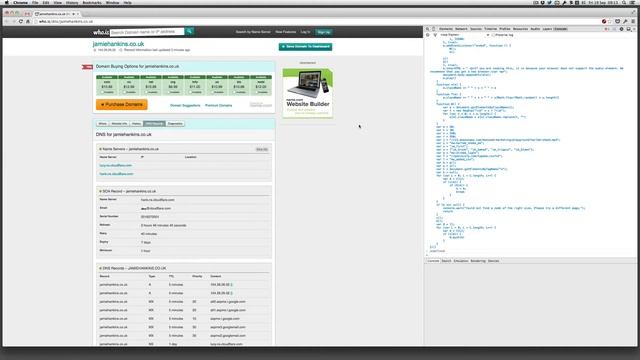Open the DevTools inspect element magnifier

click(427, 29)
